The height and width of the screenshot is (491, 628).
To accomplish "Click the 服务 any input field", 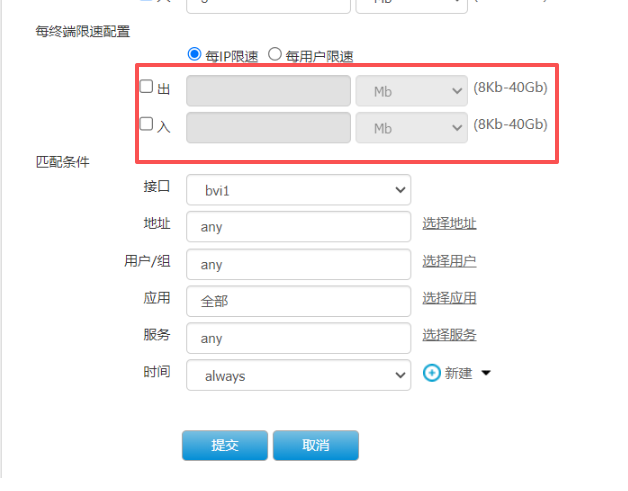I will coord(298,338).
